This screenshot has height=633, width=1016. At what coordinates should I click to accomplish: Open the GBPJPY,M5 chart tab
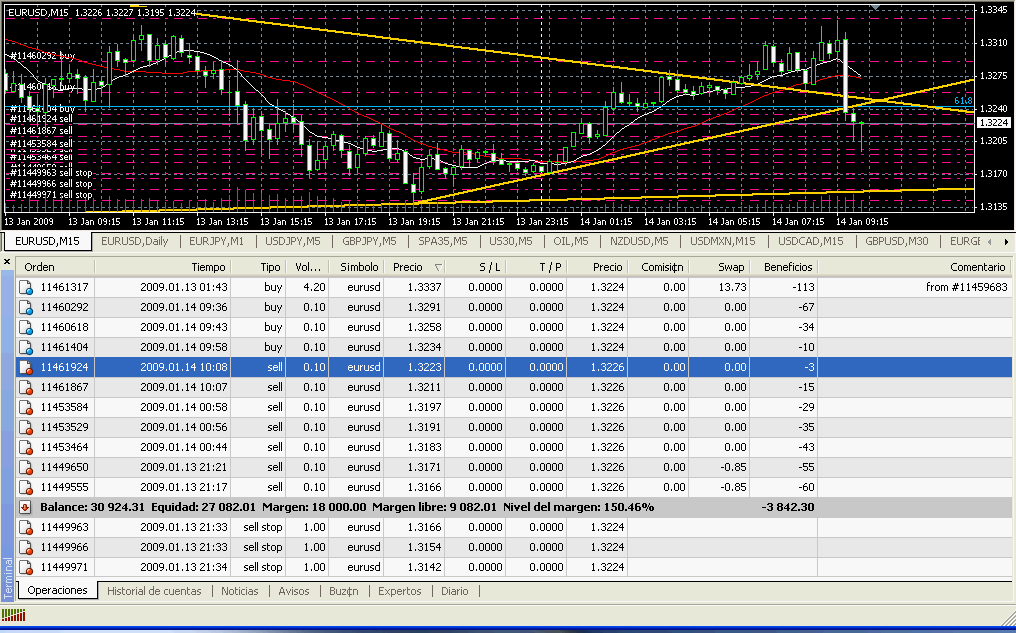pyautogui.click(x=369, y=241)
